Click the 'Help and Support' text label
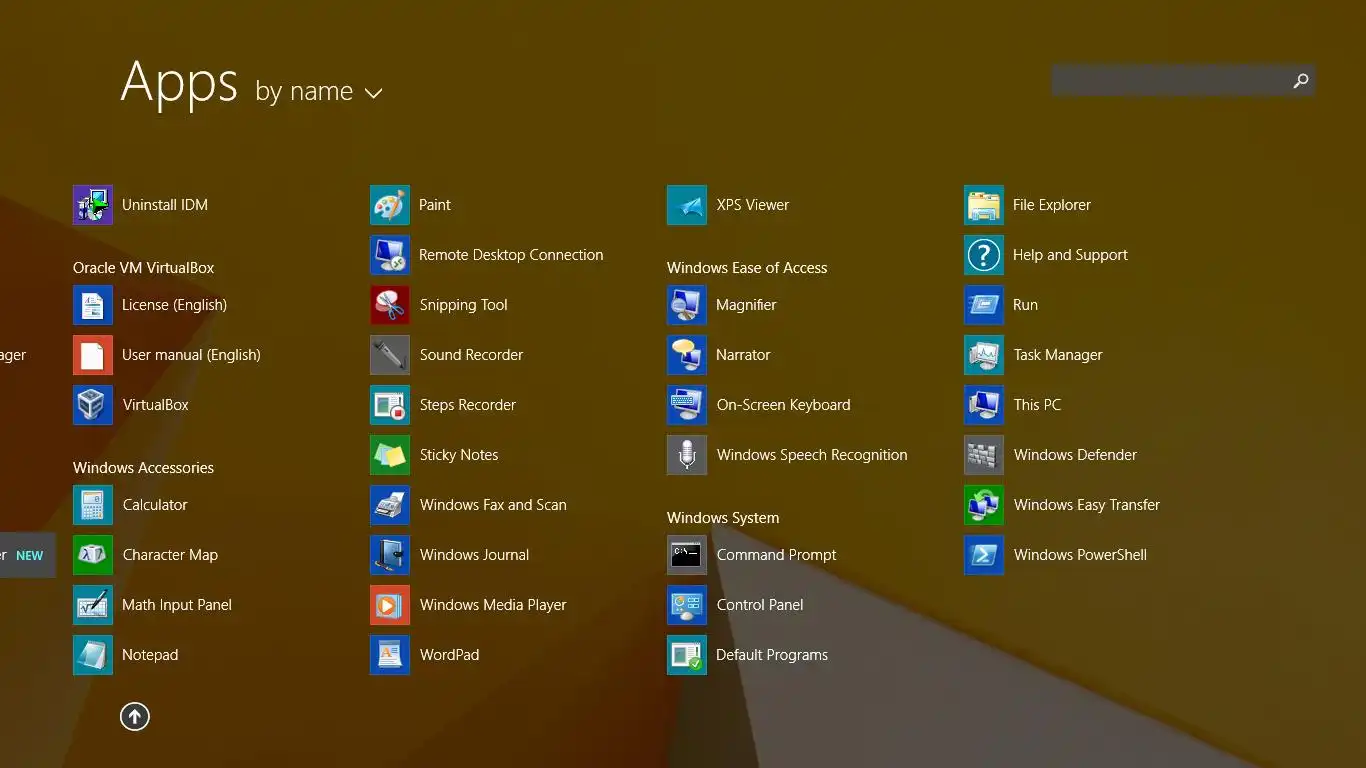The image size is (1366, 768). point(1070,255)
